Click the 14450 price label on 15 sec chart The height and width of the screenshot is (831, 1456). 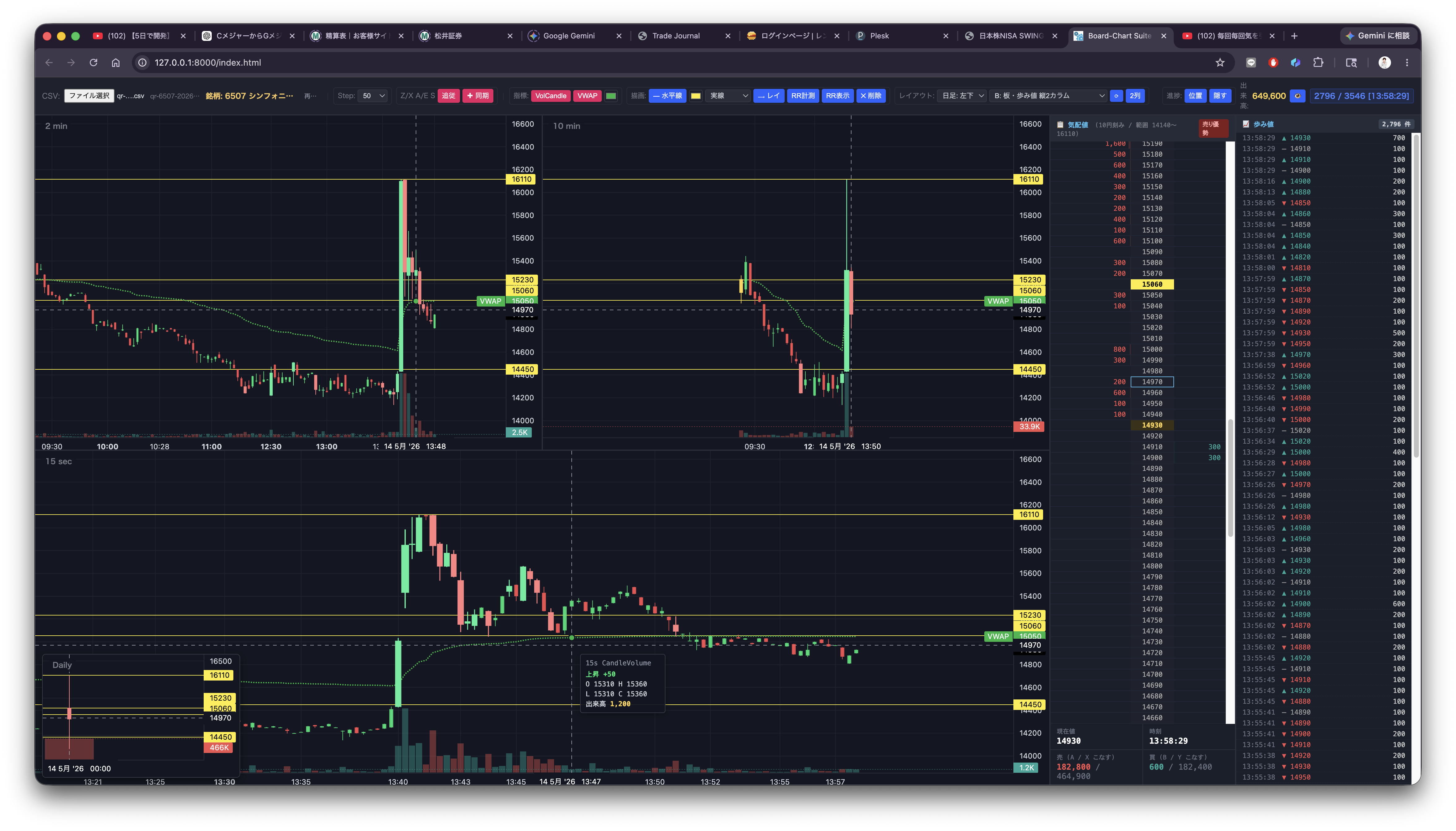tap(1029, 704)
